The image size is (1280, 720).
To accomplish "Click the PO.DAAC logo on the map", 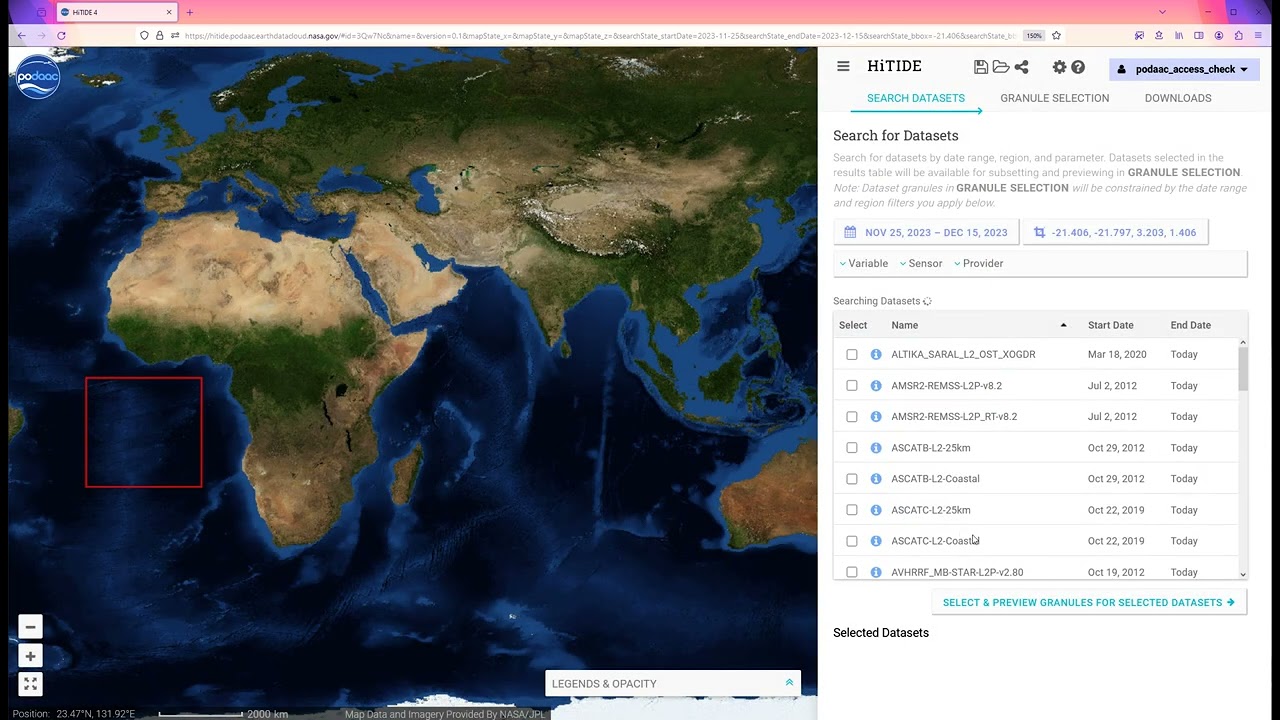I will 38,76.
